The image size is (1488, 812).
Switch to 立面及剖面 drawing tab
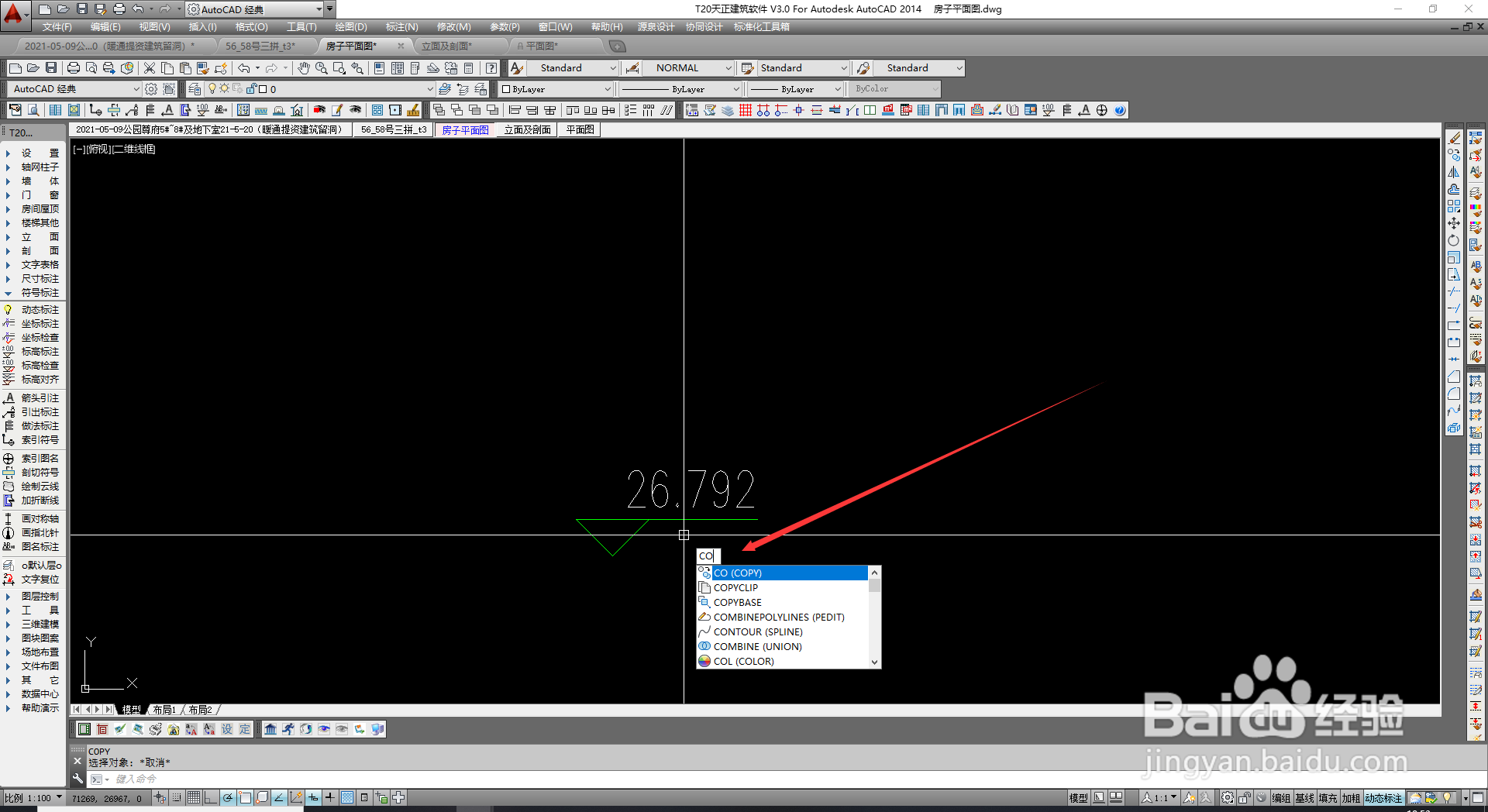coord(527,130)
